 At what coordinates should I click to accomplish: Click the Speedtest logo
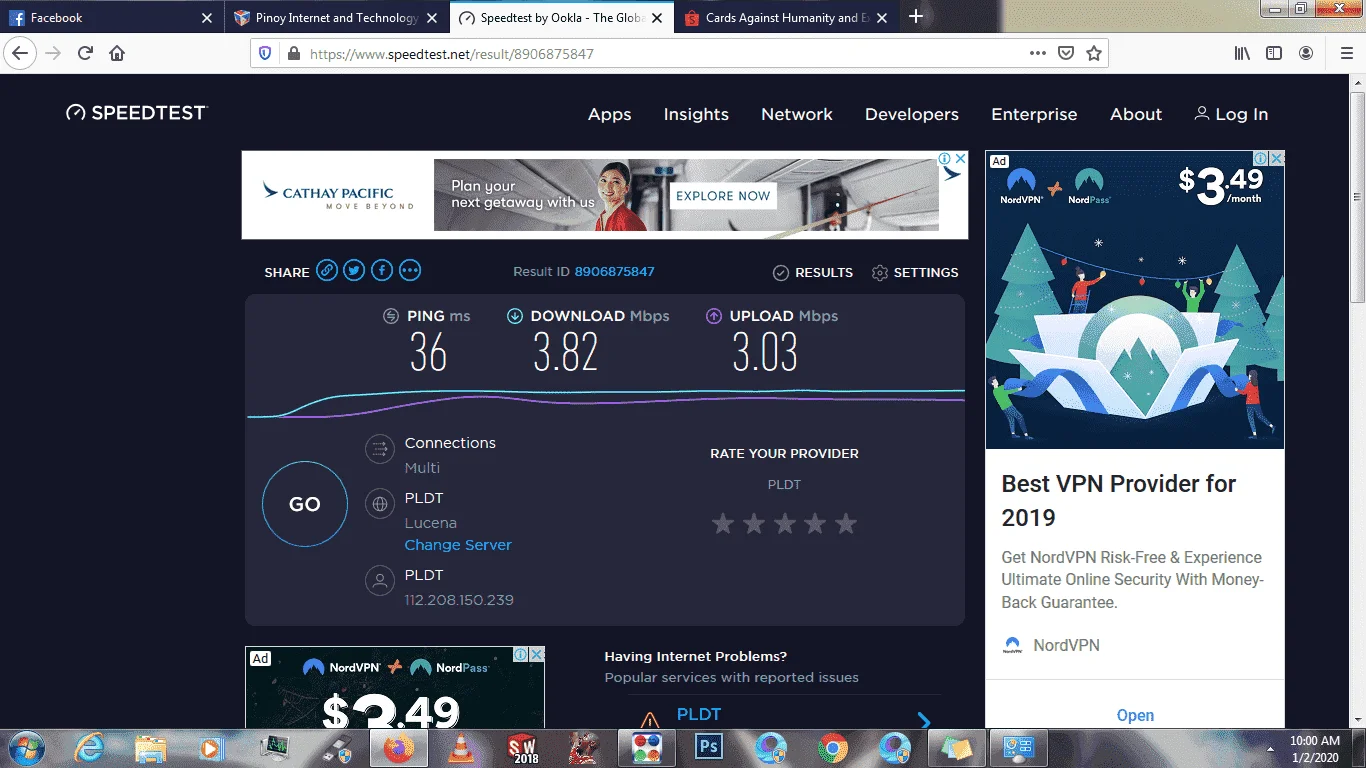click(137, 113)
